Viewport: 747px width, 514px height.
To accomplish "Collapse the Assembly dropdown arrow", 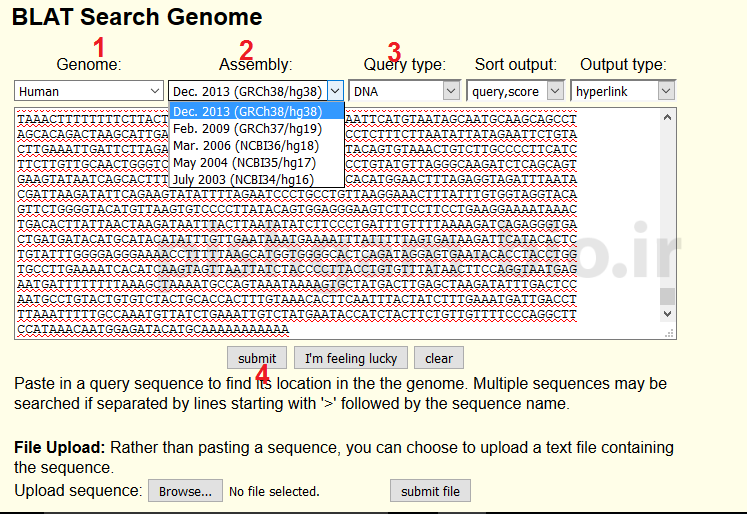I will [335, 91].
